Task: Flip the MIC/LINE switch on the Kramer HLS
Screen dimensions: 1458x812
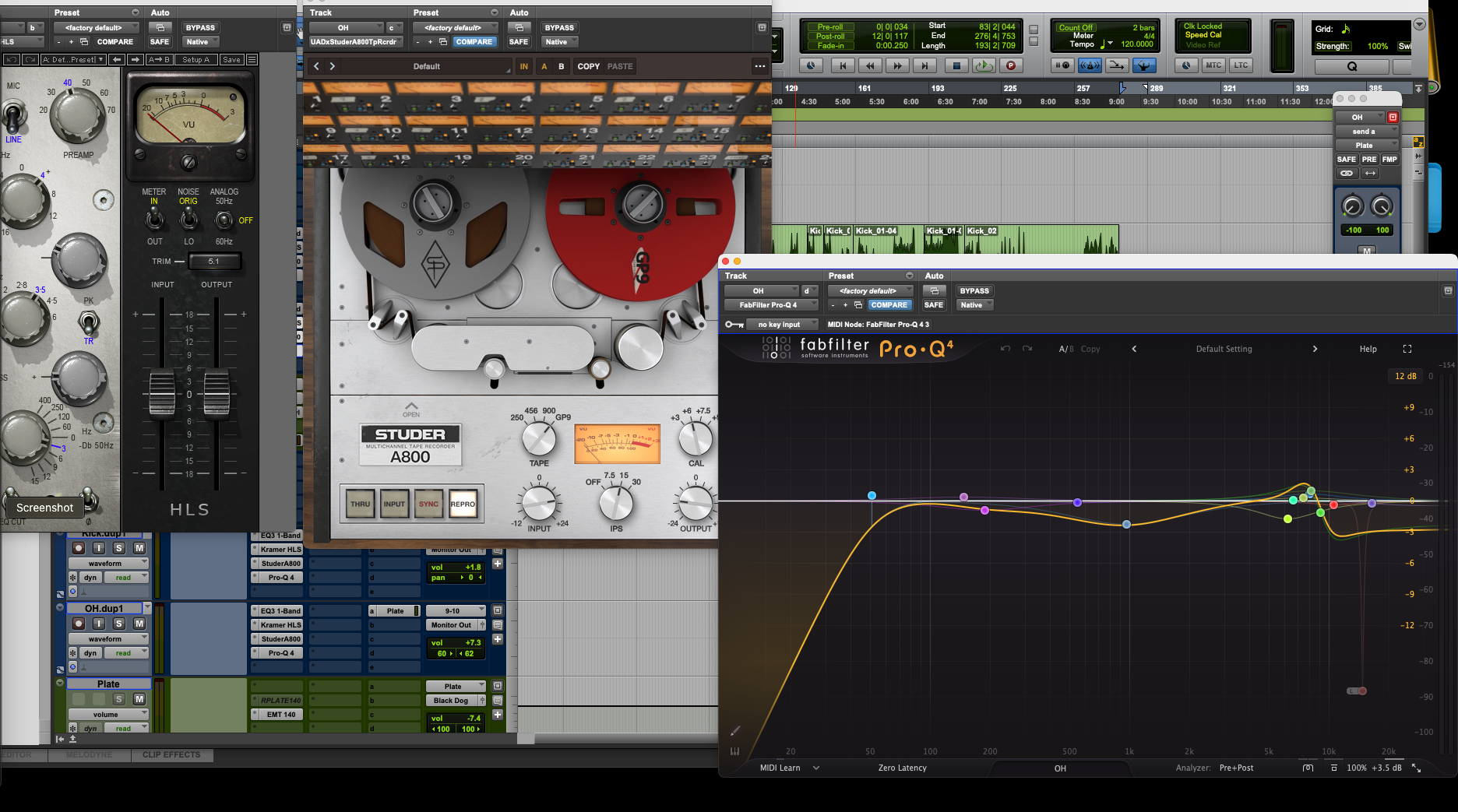Action: pos(12,115)
